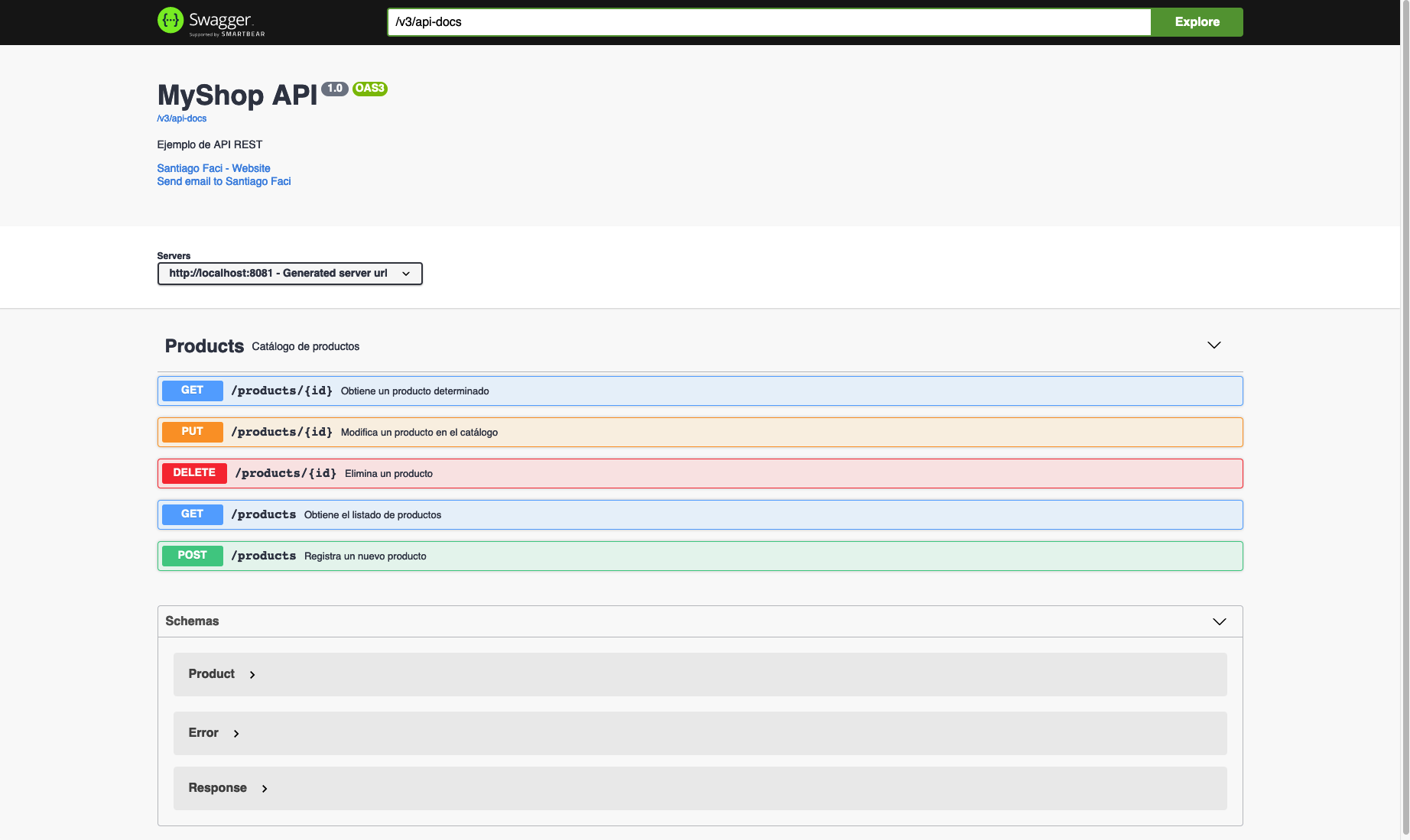Collapse the Products section chevron
The width and height of the screenshot is (1410, 840).
click(1213, 345)
